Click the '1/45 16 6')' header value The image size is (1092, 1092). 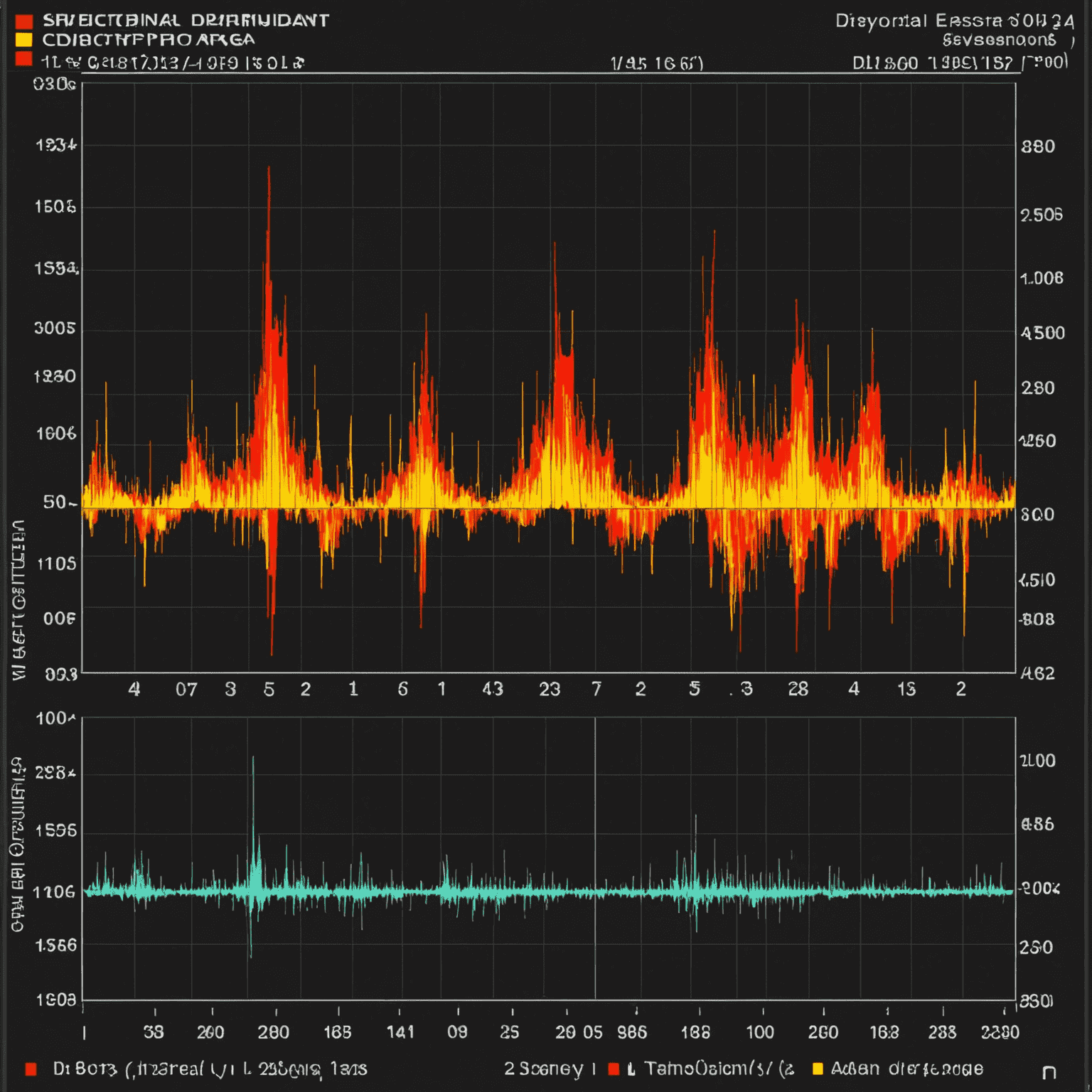pos(657,63)
